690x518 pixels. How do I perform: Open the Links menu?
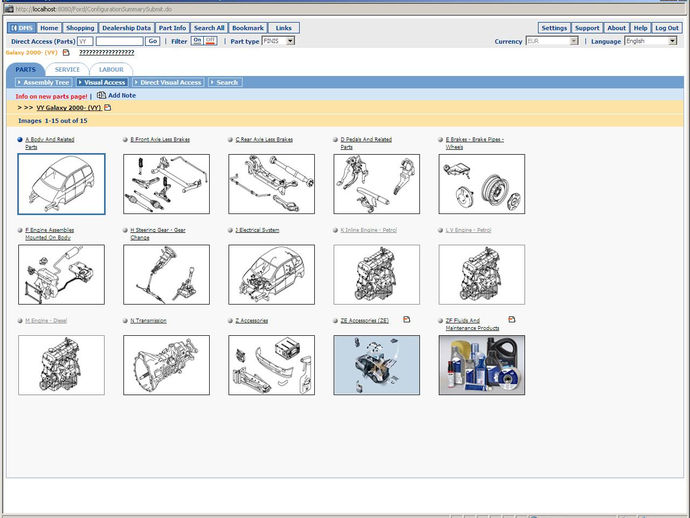pyautogui.click(x=283, y=28)
